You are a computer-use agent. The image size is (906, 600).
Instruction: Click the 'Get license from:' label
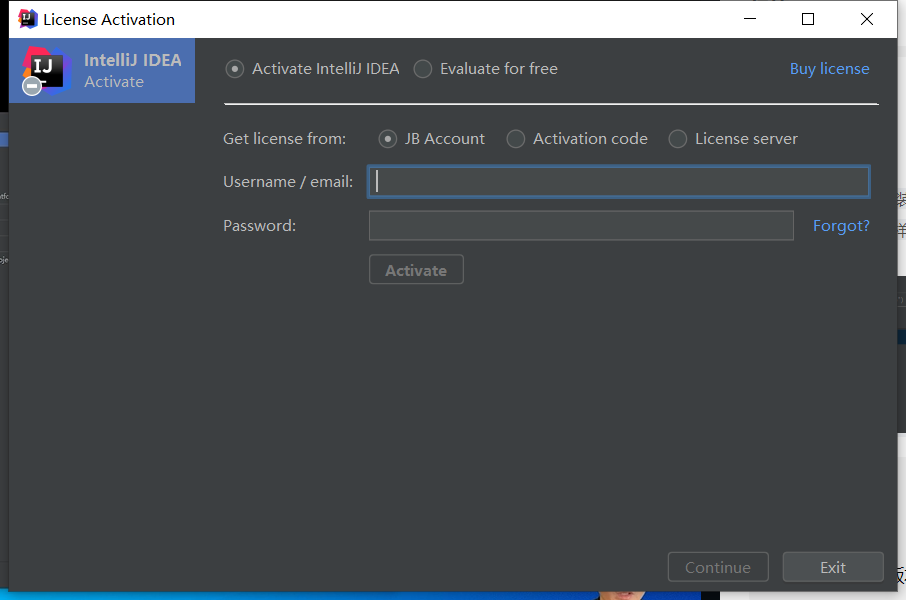(x=284, y=139)
